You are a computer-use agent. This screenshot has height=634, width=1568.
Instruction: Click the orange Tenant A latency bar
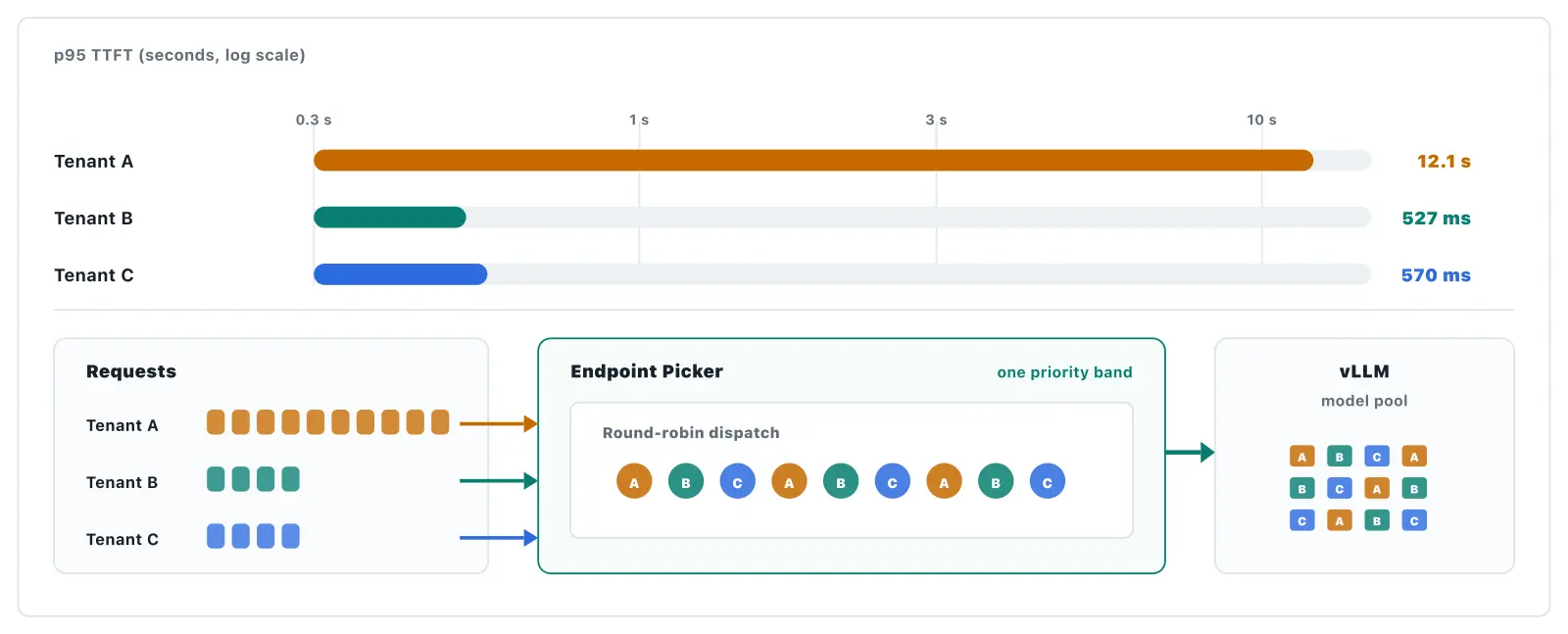tap(813, 161)
